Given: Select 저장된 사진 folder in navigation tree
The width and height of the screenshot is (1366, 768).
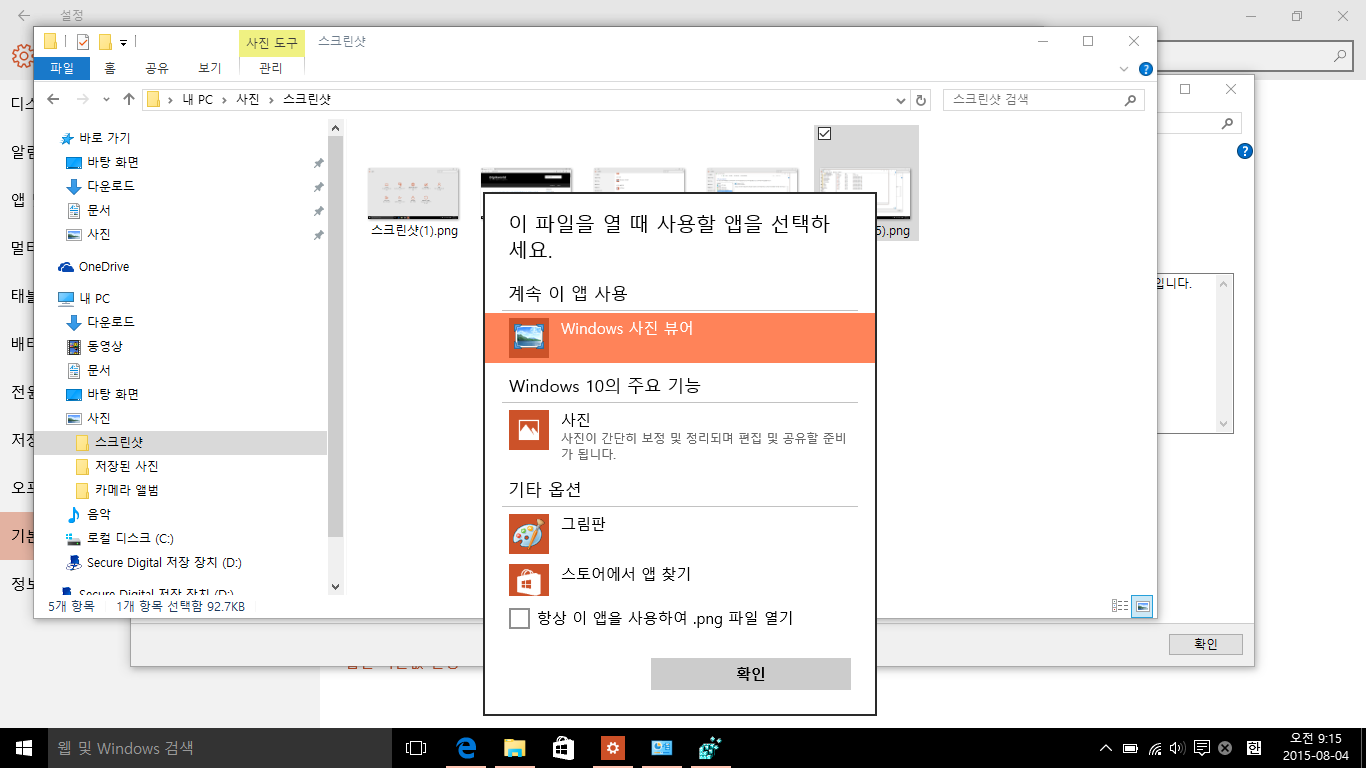Looking at the screenshot, I should (x=126, y=466).
